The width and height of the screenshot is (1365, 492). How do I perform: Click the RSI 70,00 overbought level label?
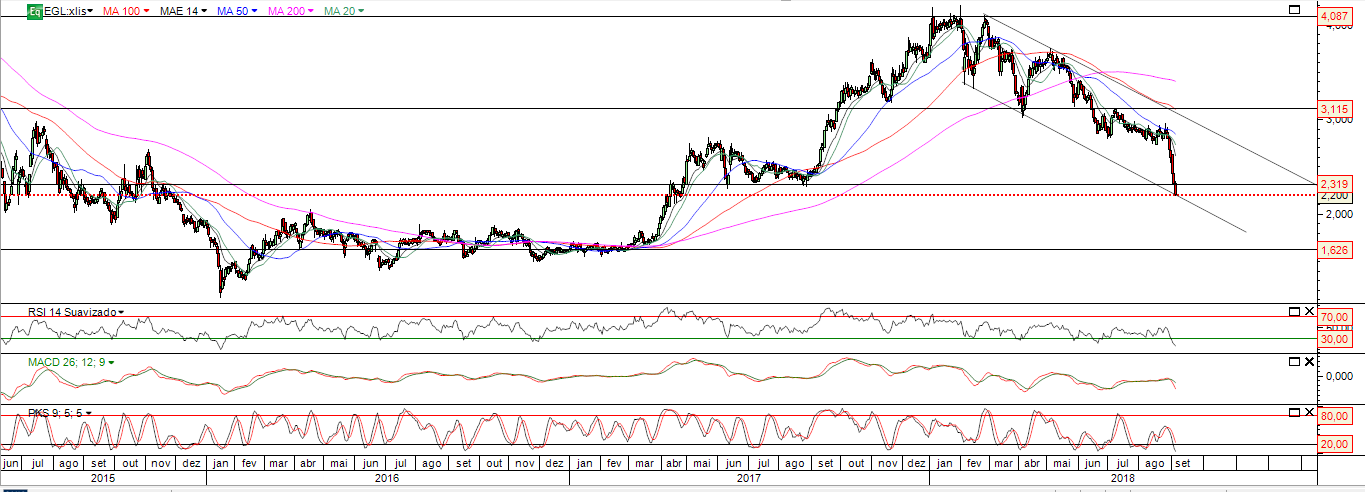(1335, 317)
